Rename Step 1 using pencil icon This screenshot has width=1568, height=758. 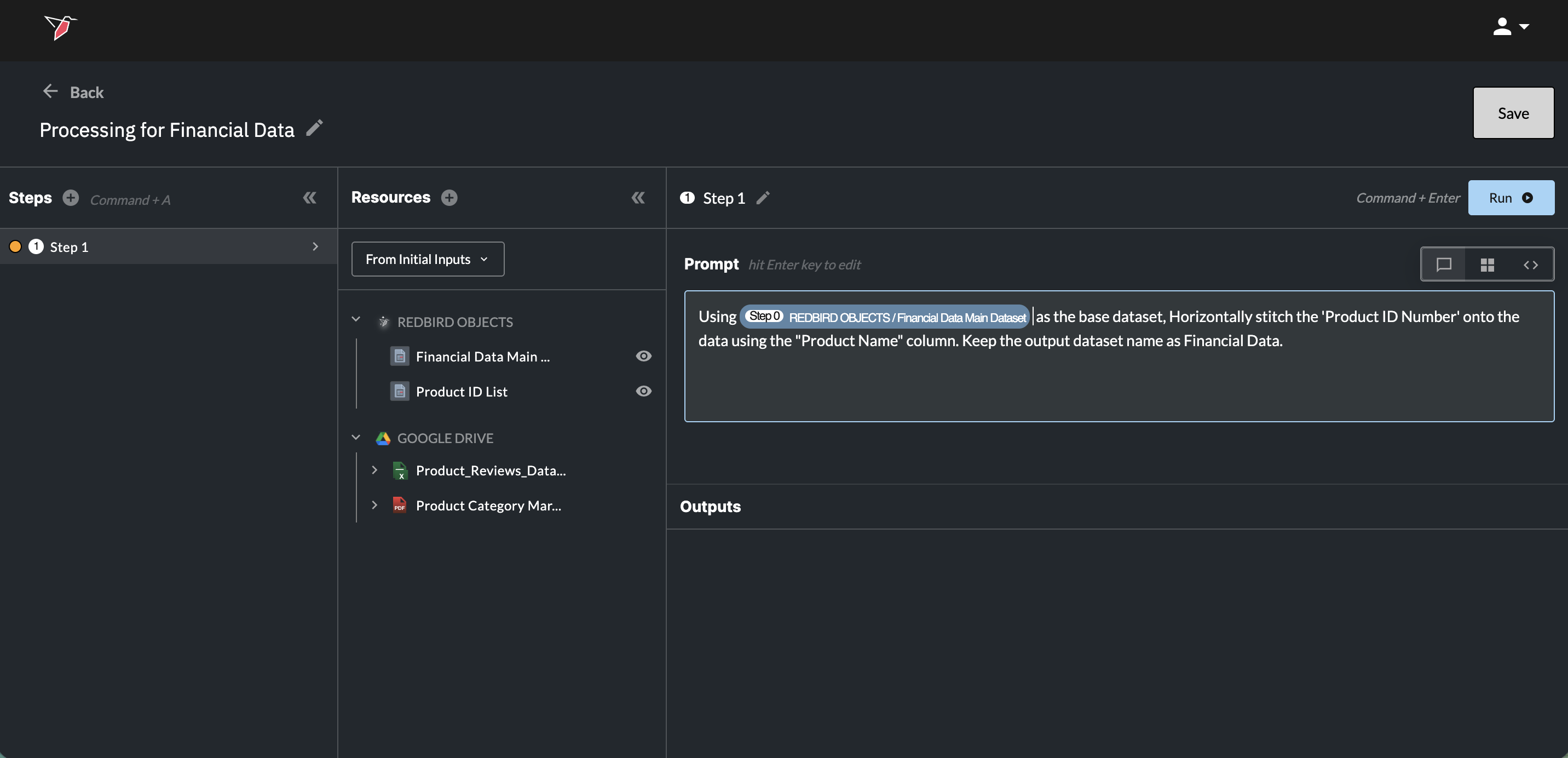[763, 198]
